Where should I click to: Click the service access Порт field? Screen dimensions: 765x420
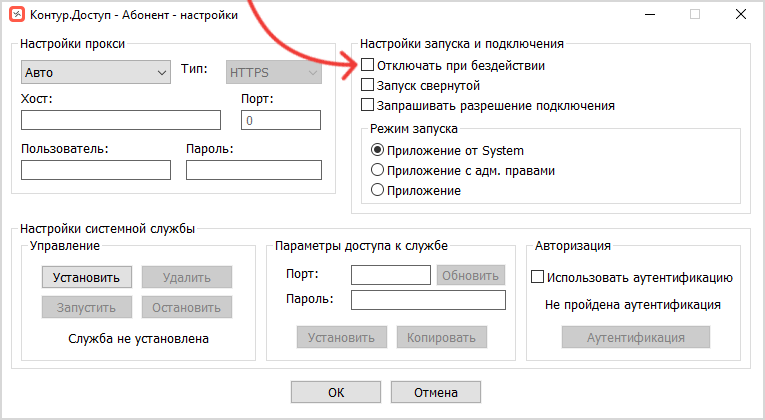[391, 275]
